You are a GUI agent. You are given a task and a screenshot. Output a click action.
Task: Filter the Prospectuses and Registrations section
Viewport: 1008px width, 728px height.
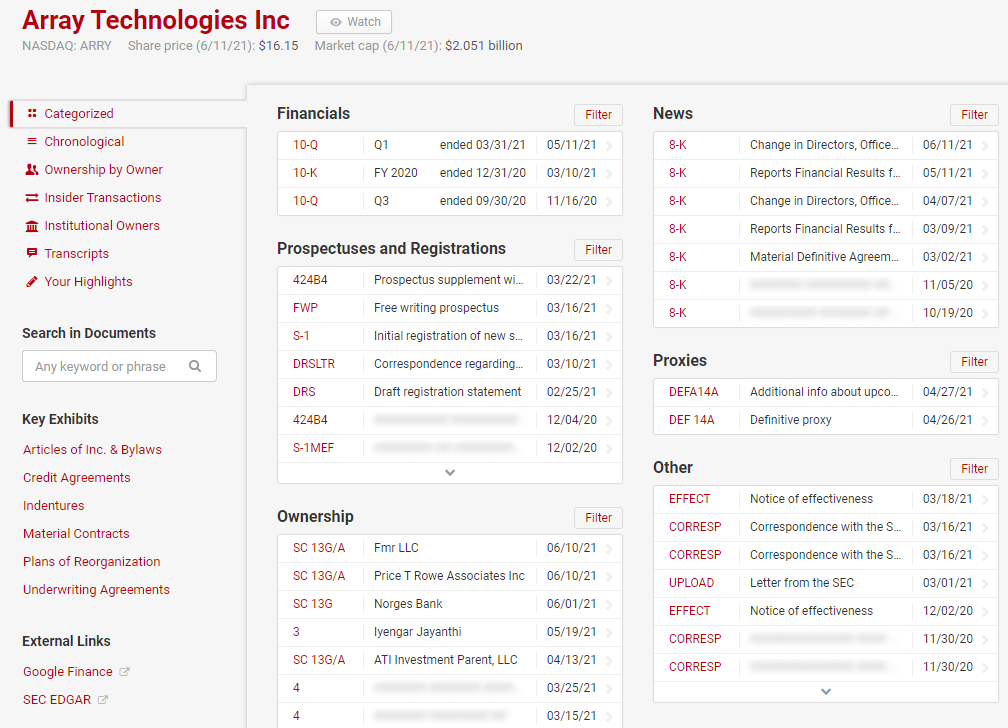[598, 250]
